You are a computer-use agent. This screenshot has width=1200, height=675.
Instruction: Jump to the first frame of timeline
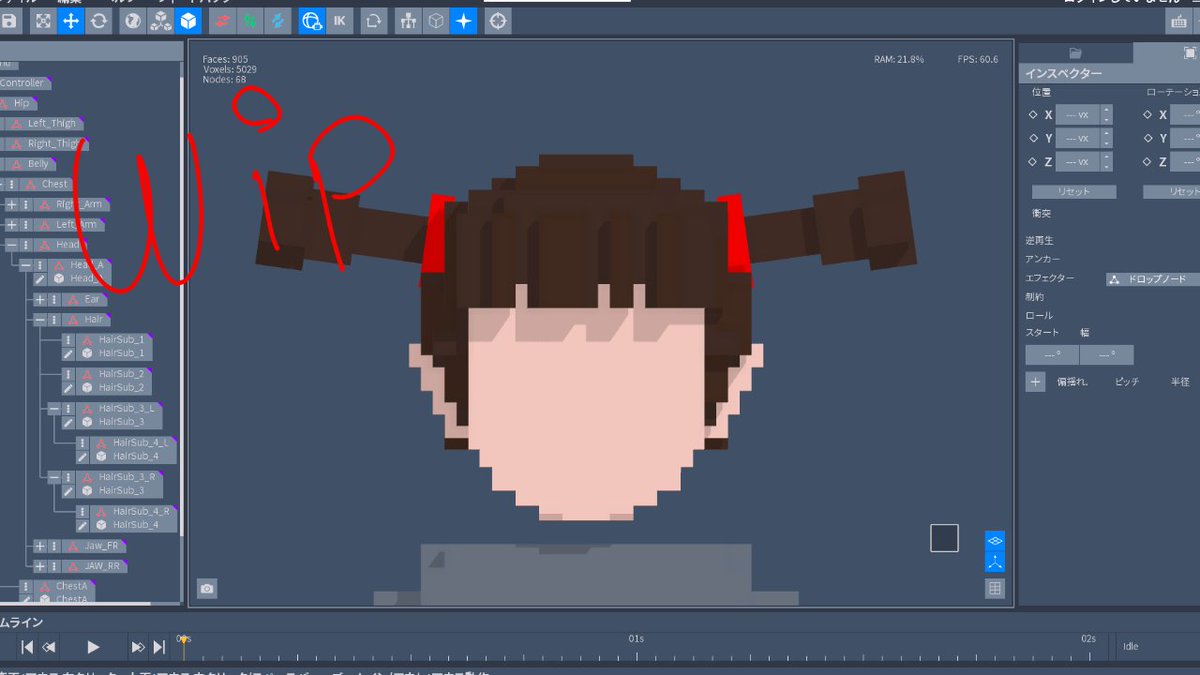coord(28,647)
